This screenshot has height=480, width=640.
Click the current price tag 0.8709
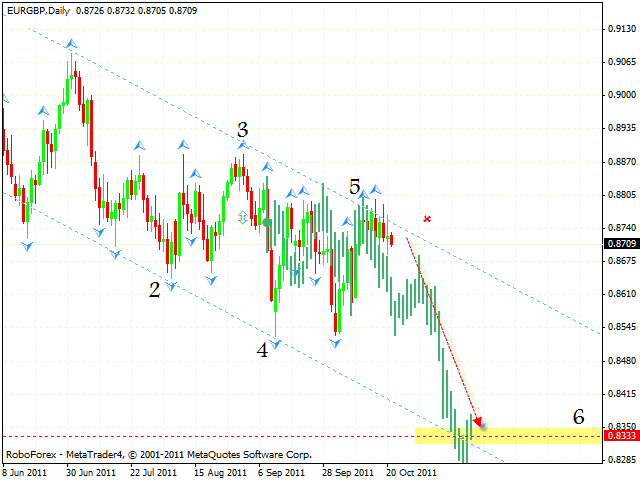tap(619, 243)
